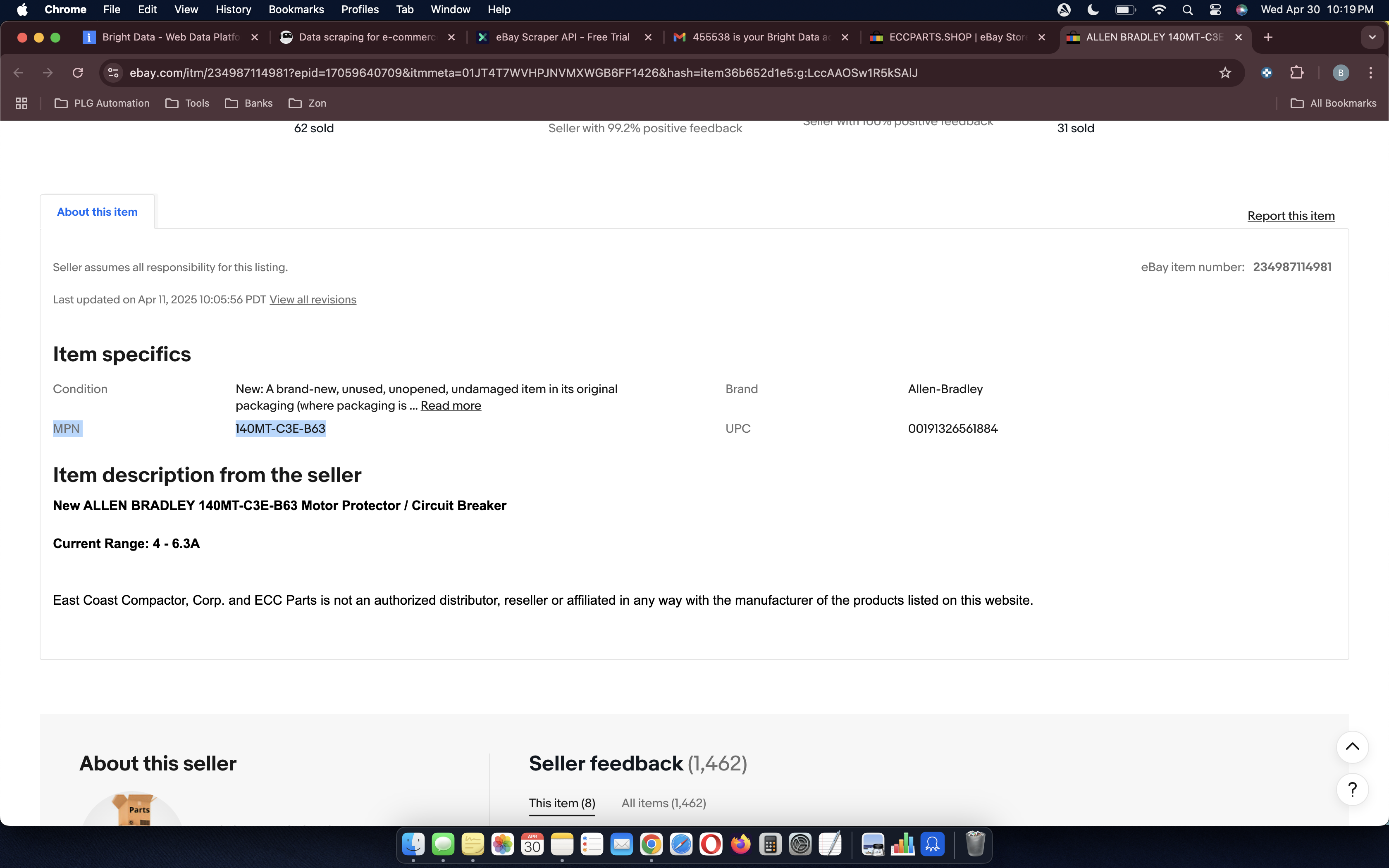Open the help question mark button
Image resolution: width=1389 pixels, height=868 pixels.
[1352, 789]
